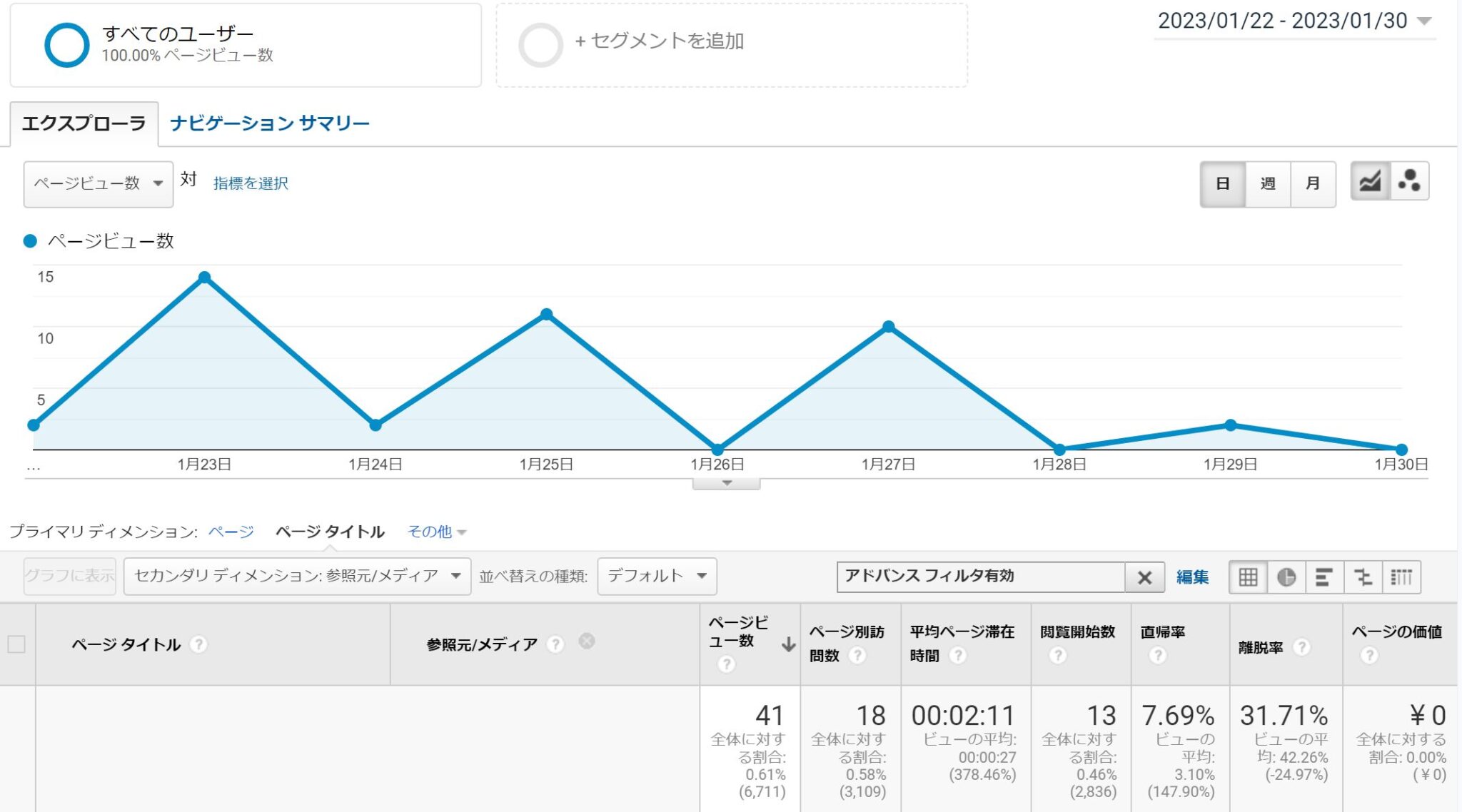Open help for ページ タイトル column

198,644
